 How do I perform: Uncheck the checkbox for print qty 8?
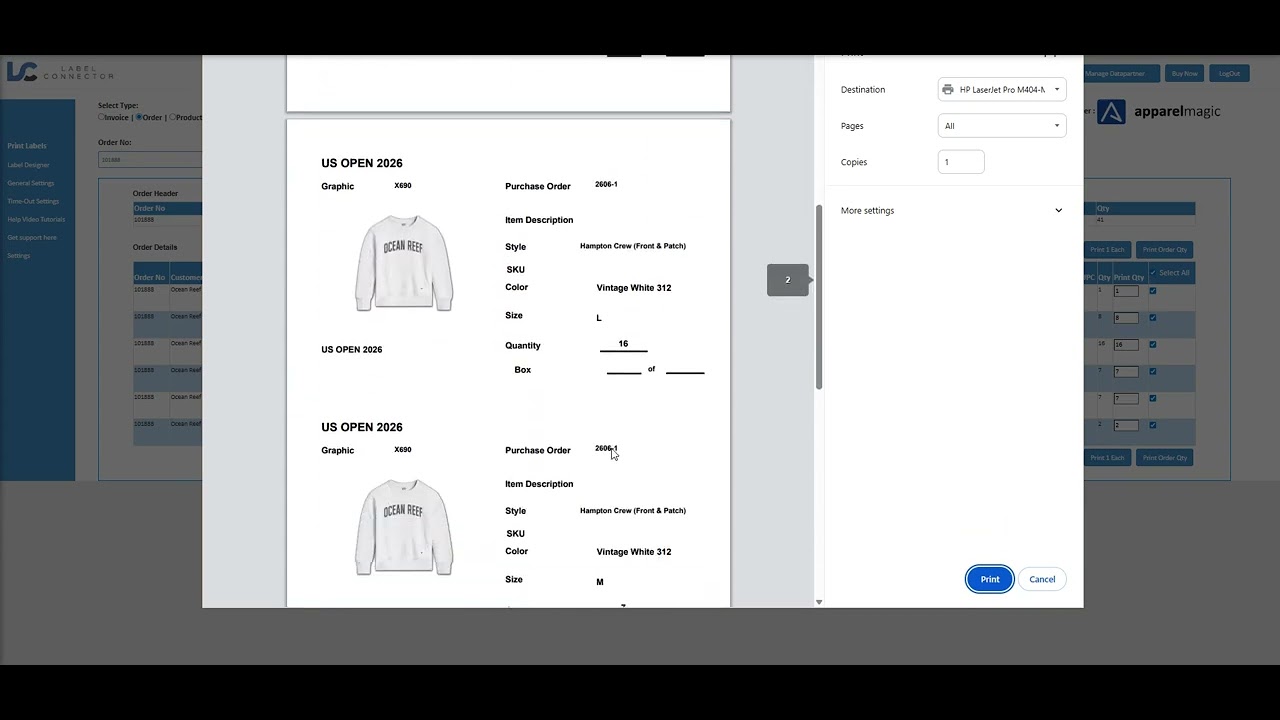pyautogui.click(x=1153, y=318)
